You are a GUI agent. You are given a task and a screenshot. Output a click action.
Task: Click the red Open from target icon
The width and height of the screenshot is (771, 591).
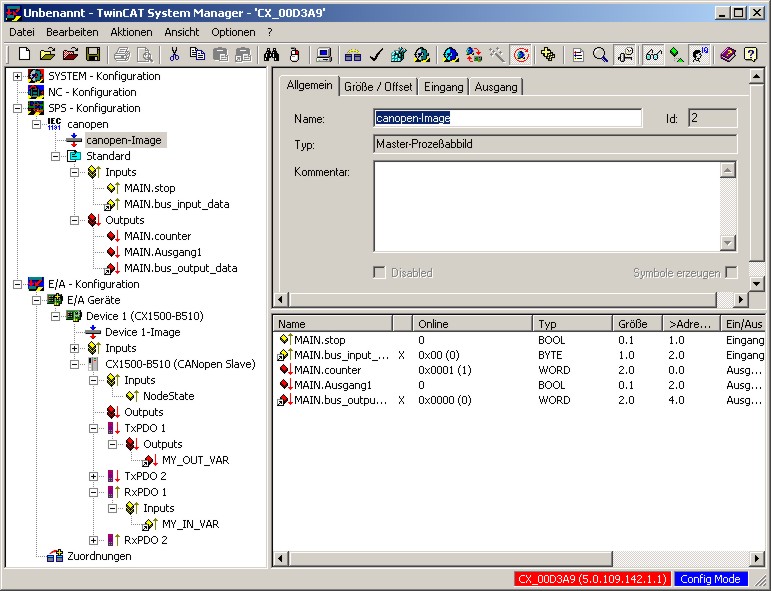(70, 54)
